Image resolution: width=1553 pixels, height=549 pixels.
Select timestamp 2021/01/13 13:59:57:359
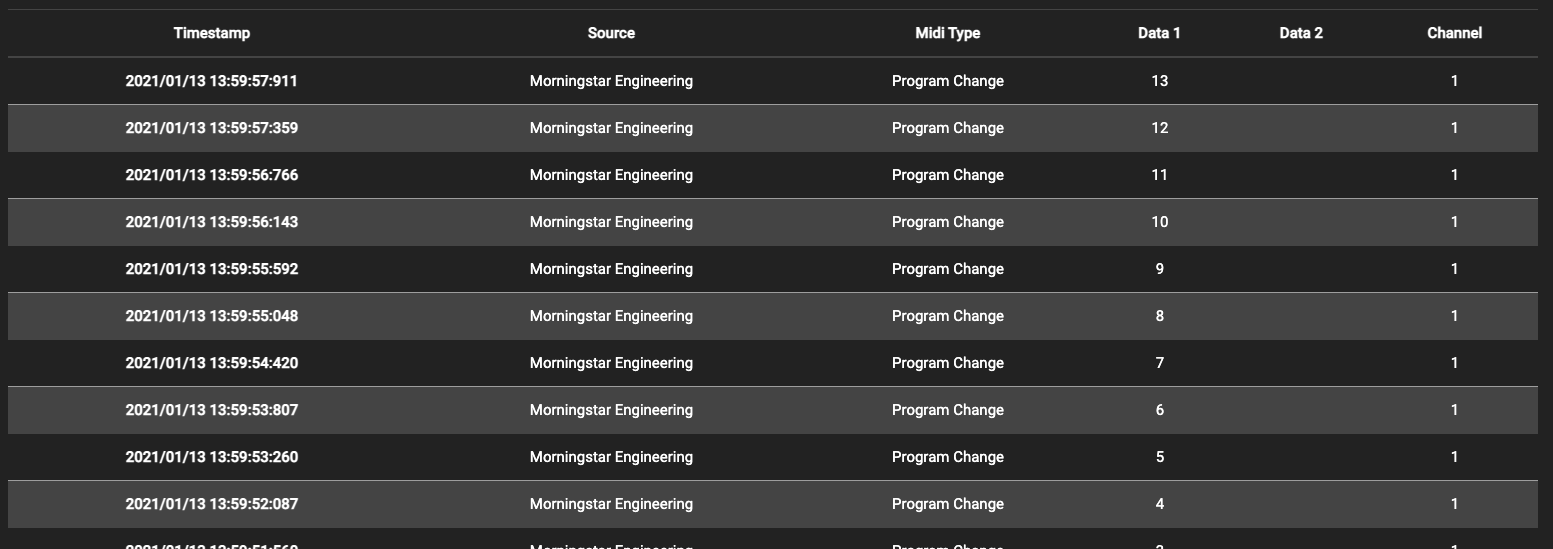(212, 128)
